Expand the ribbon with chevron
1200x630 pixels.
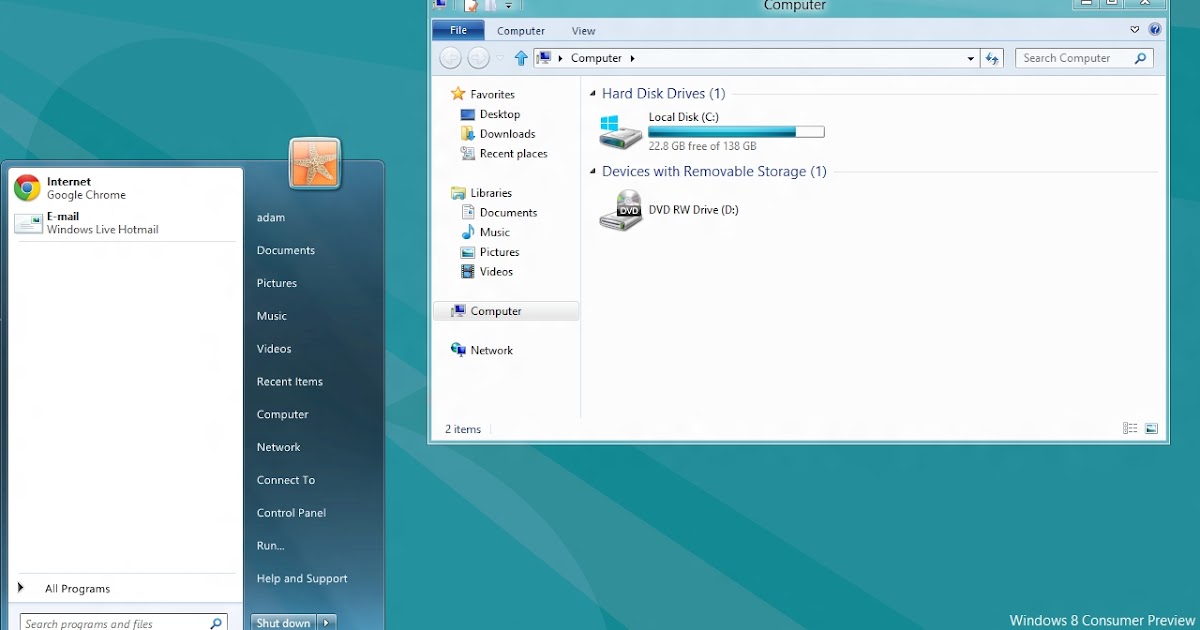[x=1135, y=30]
